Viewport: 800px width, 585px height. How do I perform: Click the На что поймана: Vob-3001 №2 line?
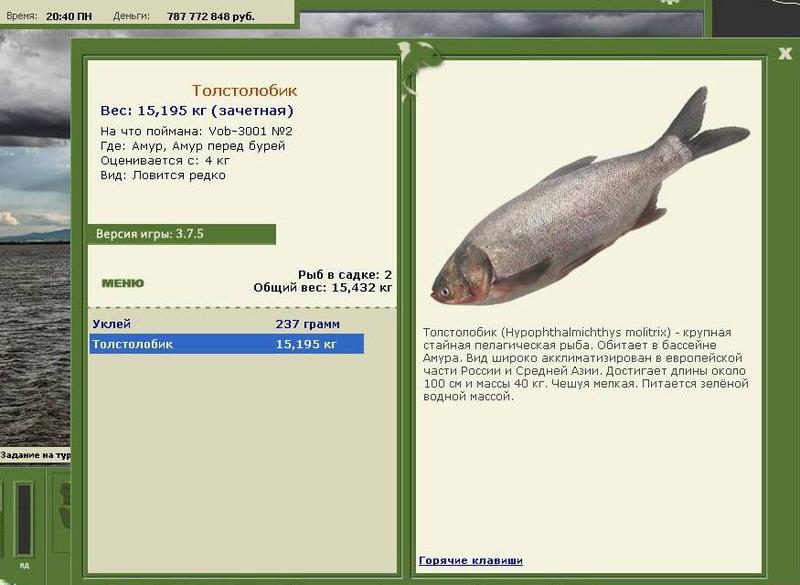(x=196, y=131)
